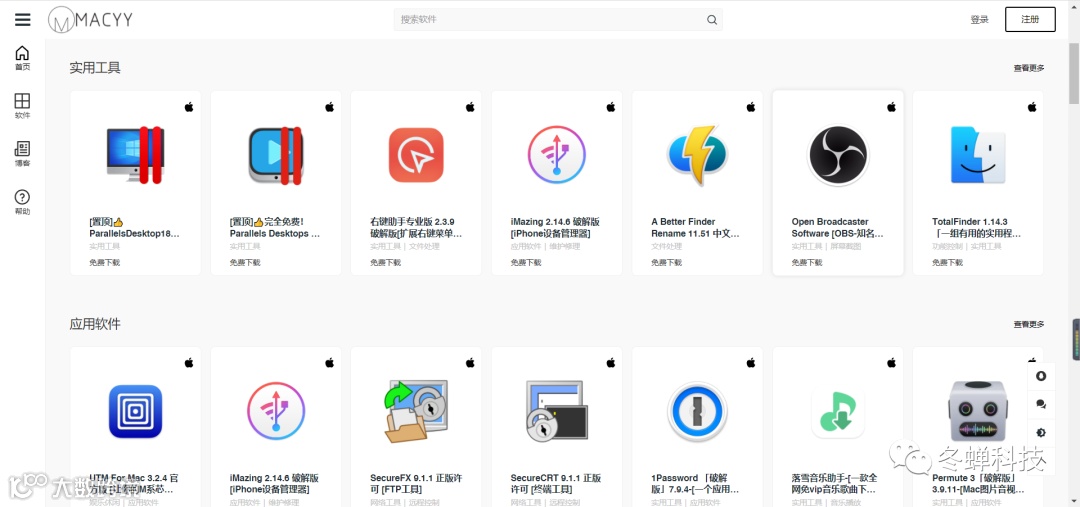Open 落雪音乐助手 green music icon
Image resolution: width=1080 pixels, height=507 pixels.
[x=838, y=412]
